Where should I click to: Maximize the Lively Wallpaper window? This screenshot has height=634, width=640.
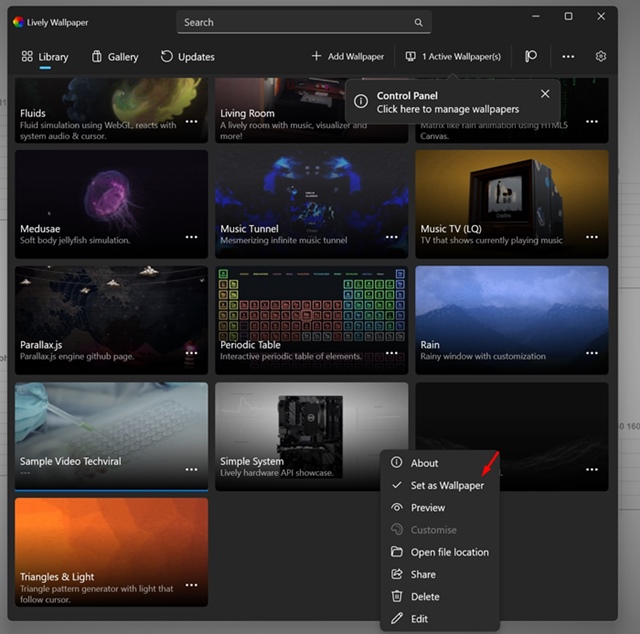[568, 16]
